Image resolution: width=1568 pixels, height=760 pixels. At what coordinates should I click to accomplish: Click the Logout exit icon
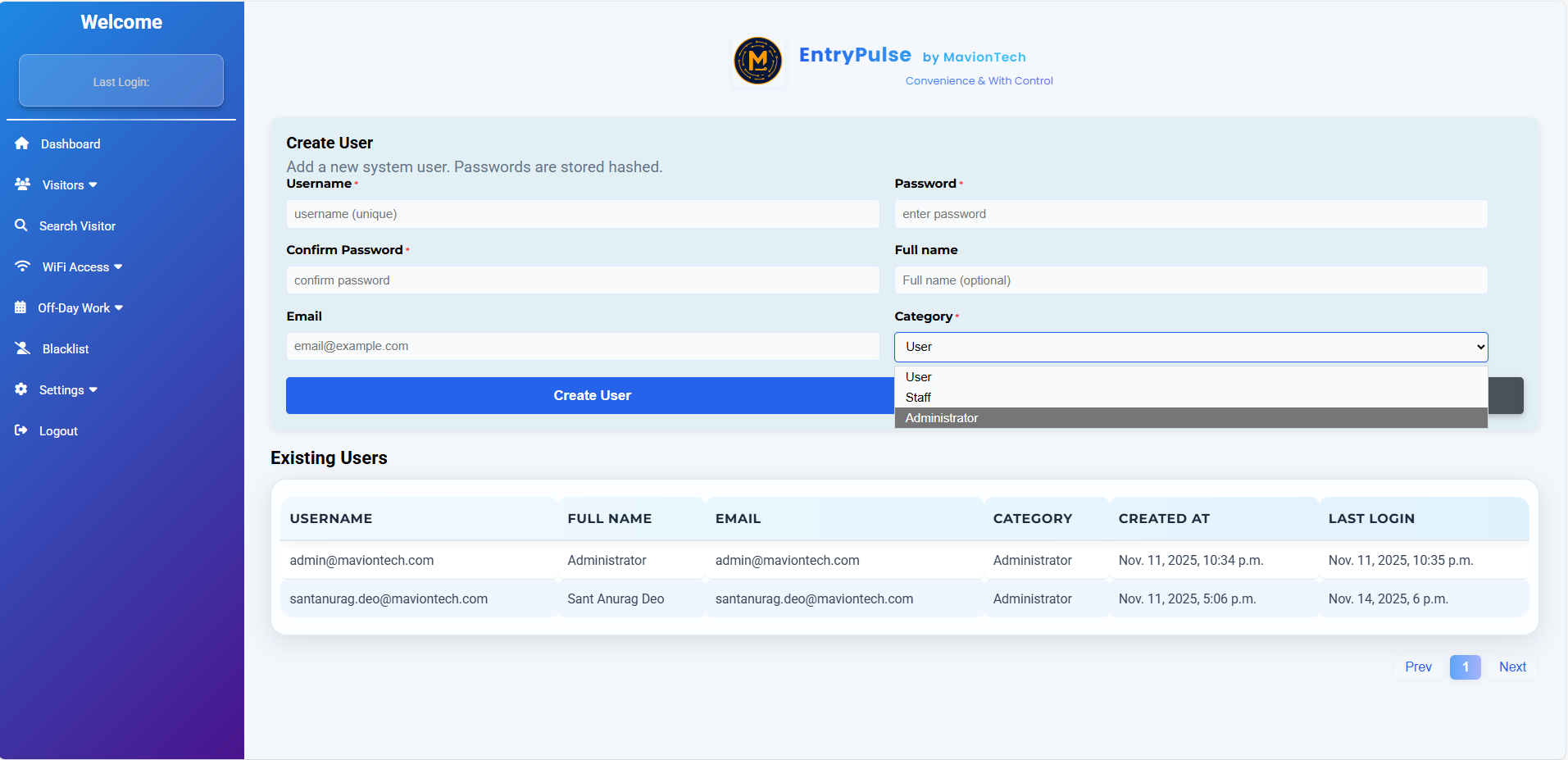click(21, 430)
